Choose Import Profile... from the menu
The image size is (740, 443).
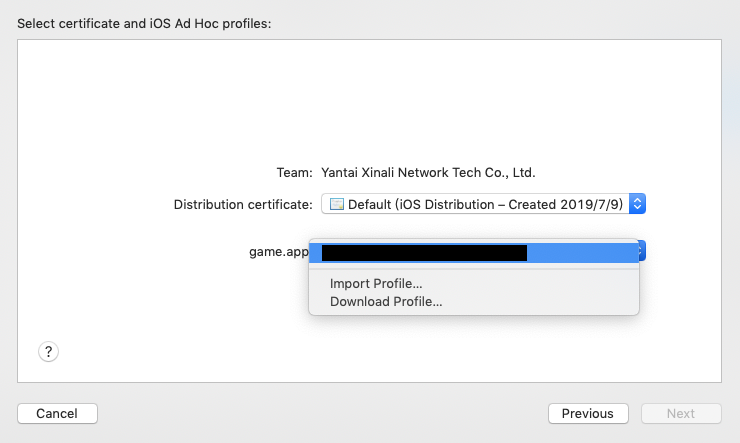pos(376,284)
